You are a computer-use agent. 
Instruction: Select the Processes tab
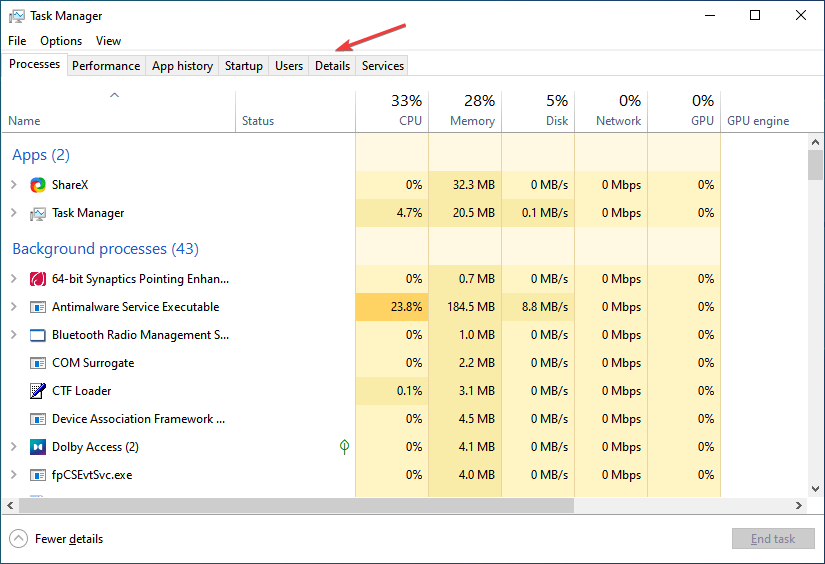(x=34, y=64)
